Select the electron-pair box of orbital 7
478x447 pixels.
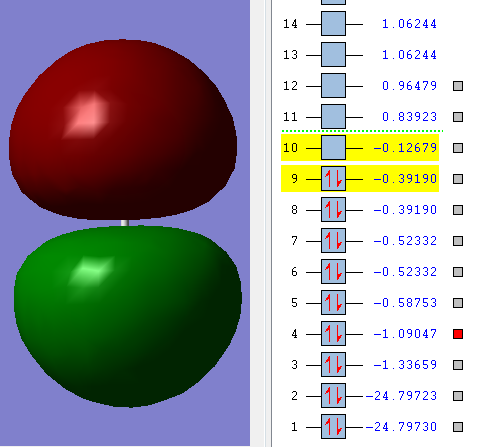pyautogui.click(x=333, y=241)
